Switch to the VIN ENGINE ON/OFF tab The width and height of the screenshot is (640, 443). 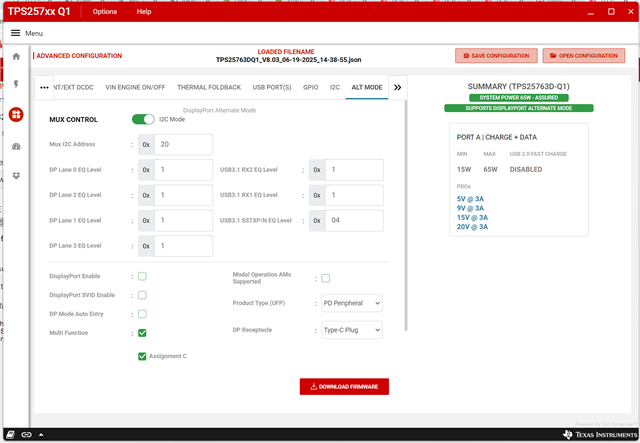click(135, 87)
